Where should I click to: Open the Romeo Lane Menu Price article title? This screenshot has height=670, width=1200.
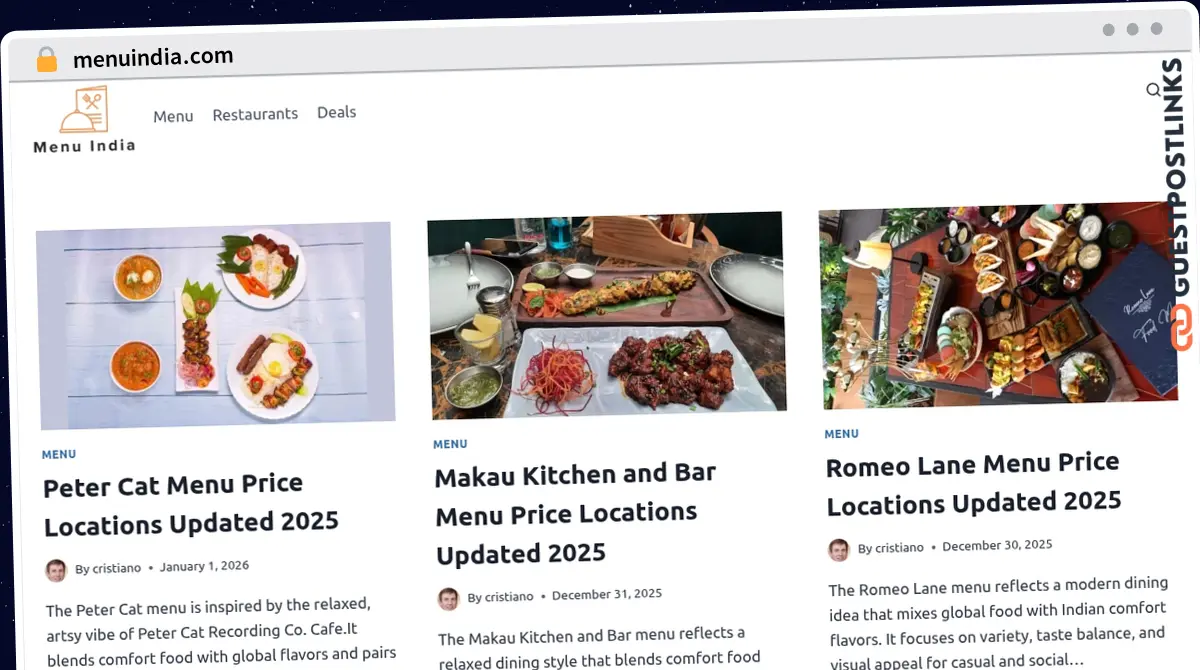click(x=973, y=483)
